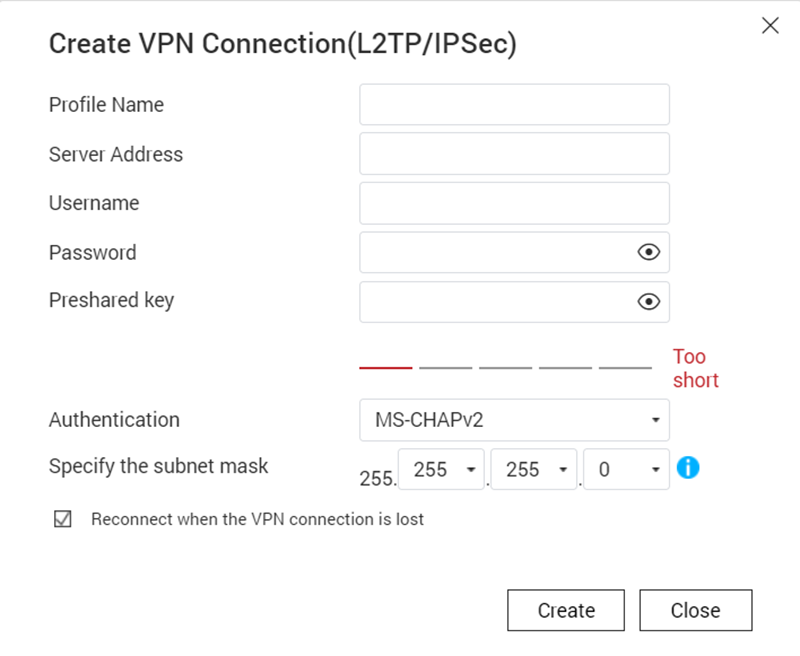Click the Close button
The image size is (800, 656).
coord(696,610)
